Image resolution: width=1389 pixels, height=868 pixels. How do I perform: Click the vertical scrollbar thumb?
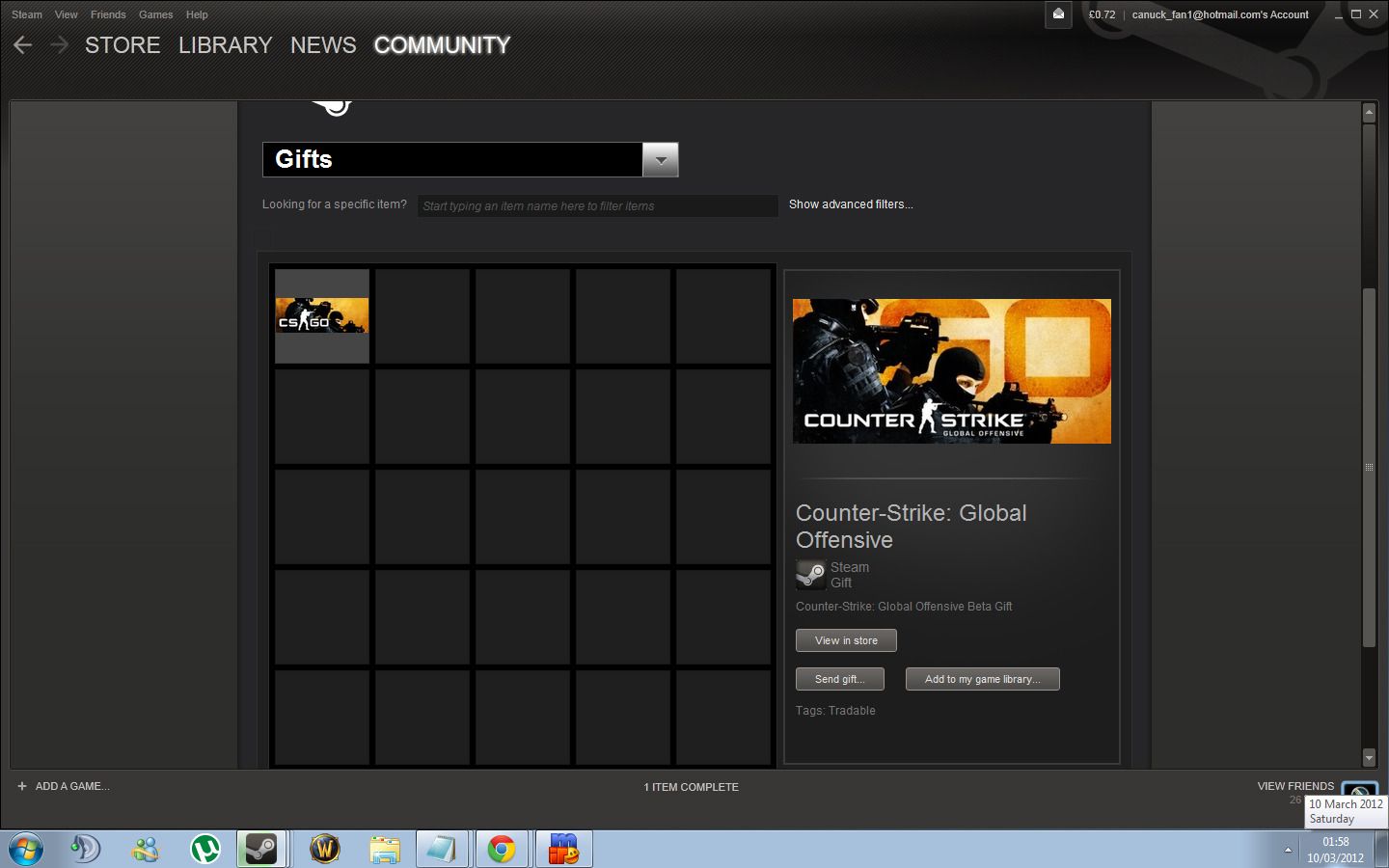[x=1368, y=468]
